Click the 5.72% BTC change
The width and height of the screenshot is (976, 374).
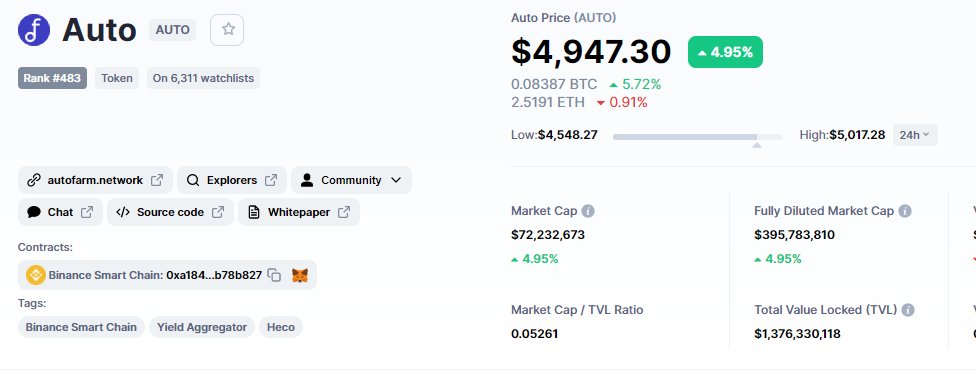click(635, 84)
